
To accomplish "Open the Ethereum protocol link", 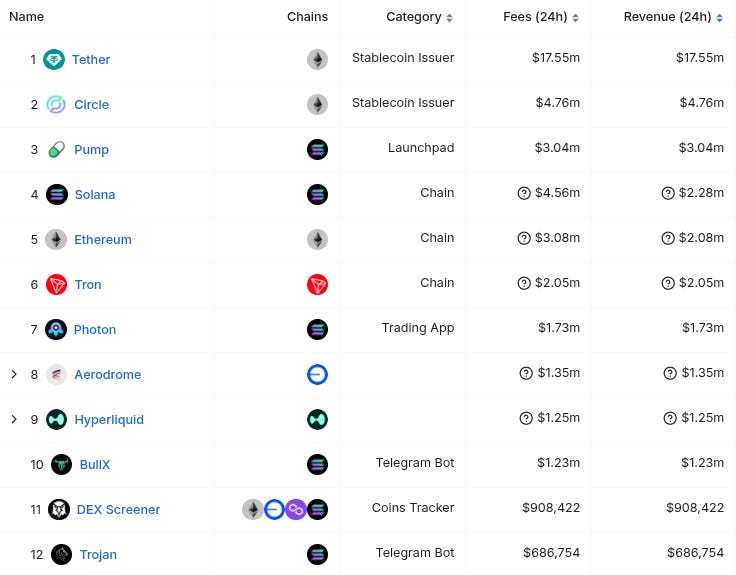I will (103, 240).
